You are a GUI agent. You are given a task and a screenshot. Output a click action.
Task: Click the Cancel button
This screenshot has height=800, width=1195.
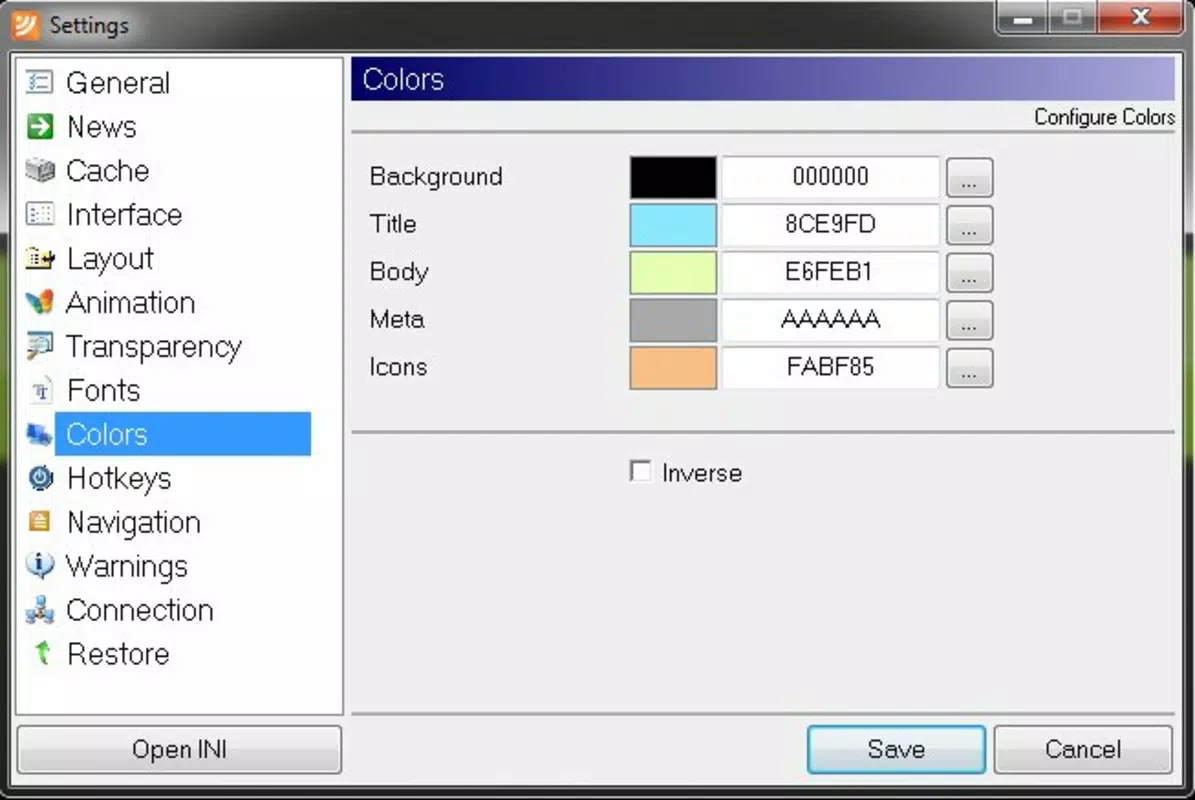[1083, 749]
